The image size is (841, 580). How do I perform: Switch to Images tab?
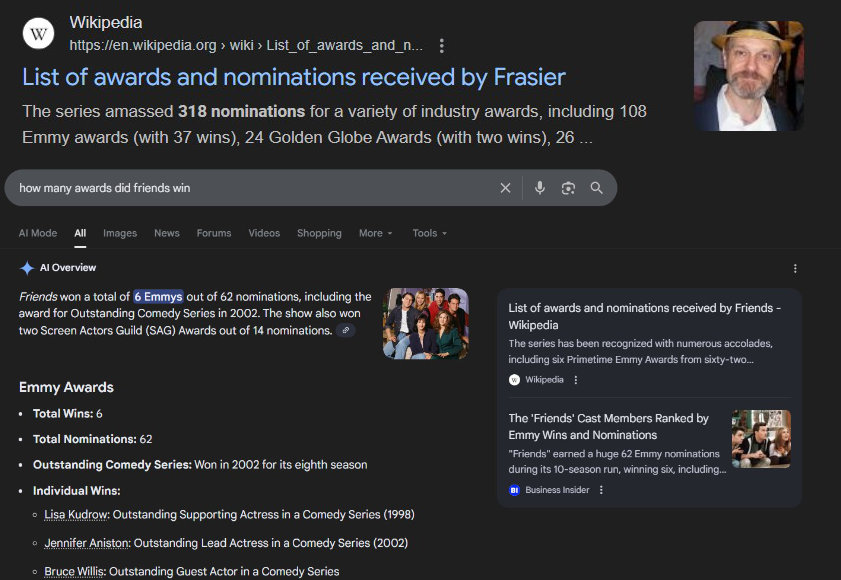(x=120, y=233)
